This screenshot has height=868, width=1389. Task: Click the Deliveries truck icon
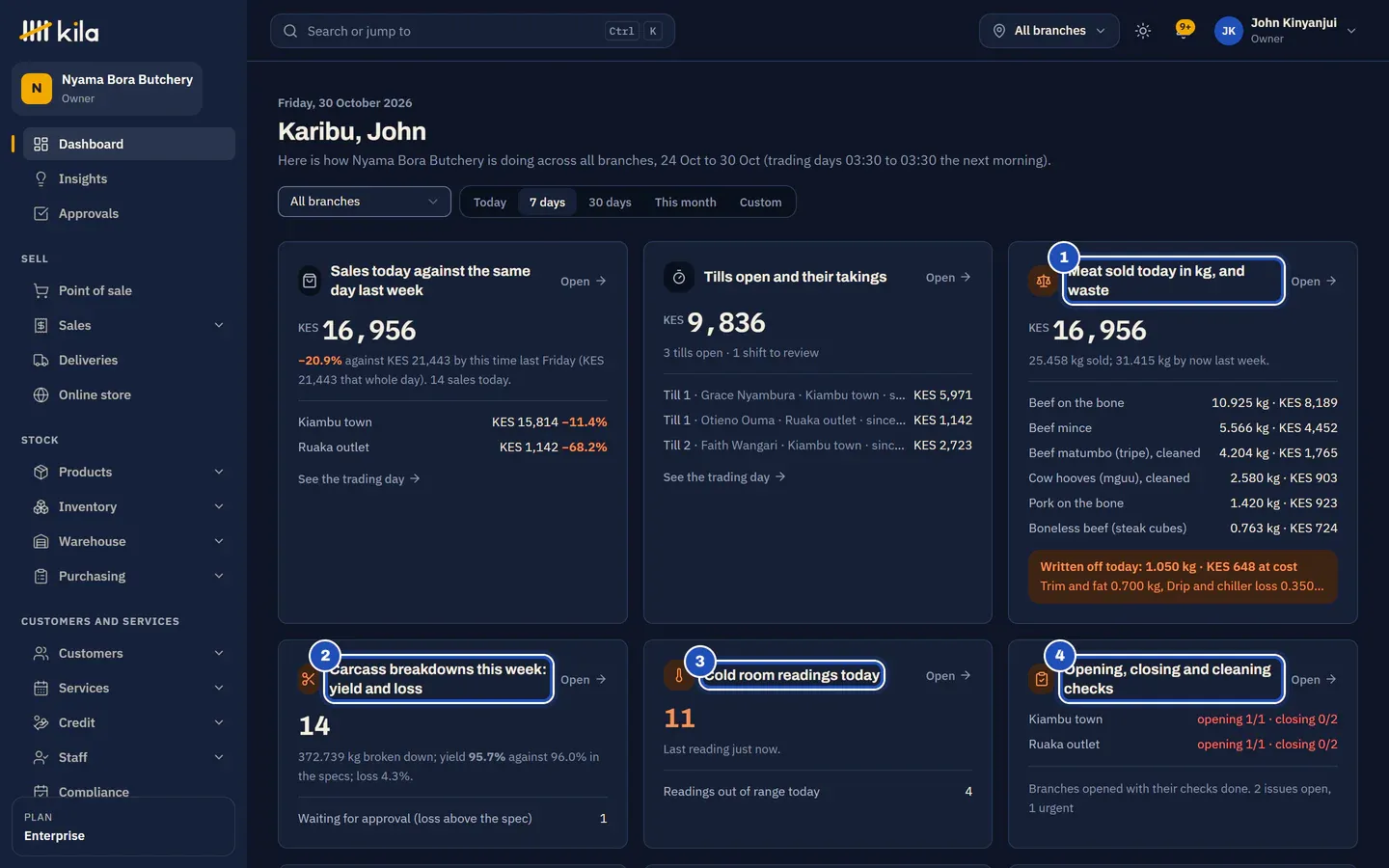[41, 360]
